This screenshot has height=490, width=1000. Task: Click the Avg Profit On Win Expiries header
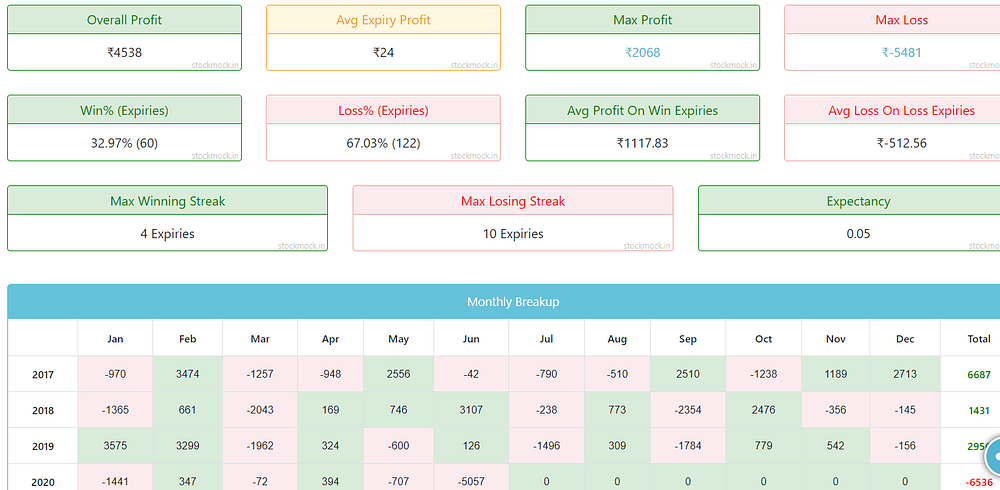click(x=642, y=110)
